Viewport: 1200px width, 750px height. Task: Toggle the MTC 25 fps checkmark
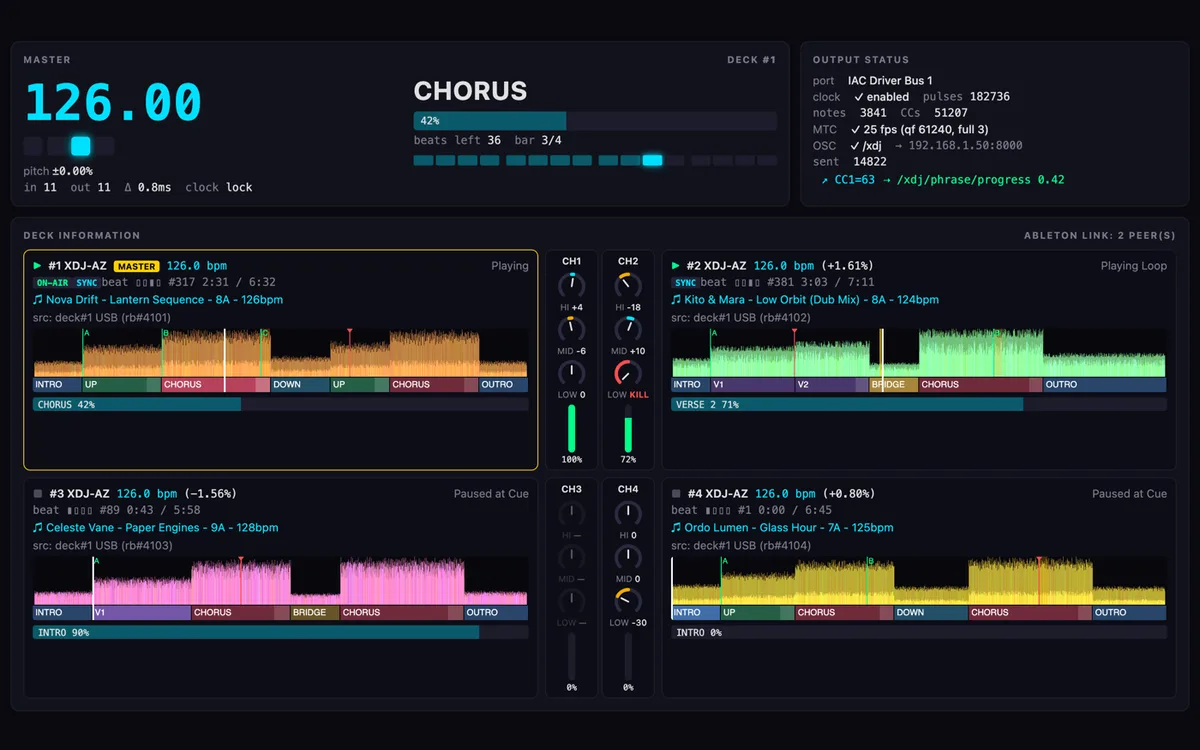pyautogui.click(x=855, y=129)
